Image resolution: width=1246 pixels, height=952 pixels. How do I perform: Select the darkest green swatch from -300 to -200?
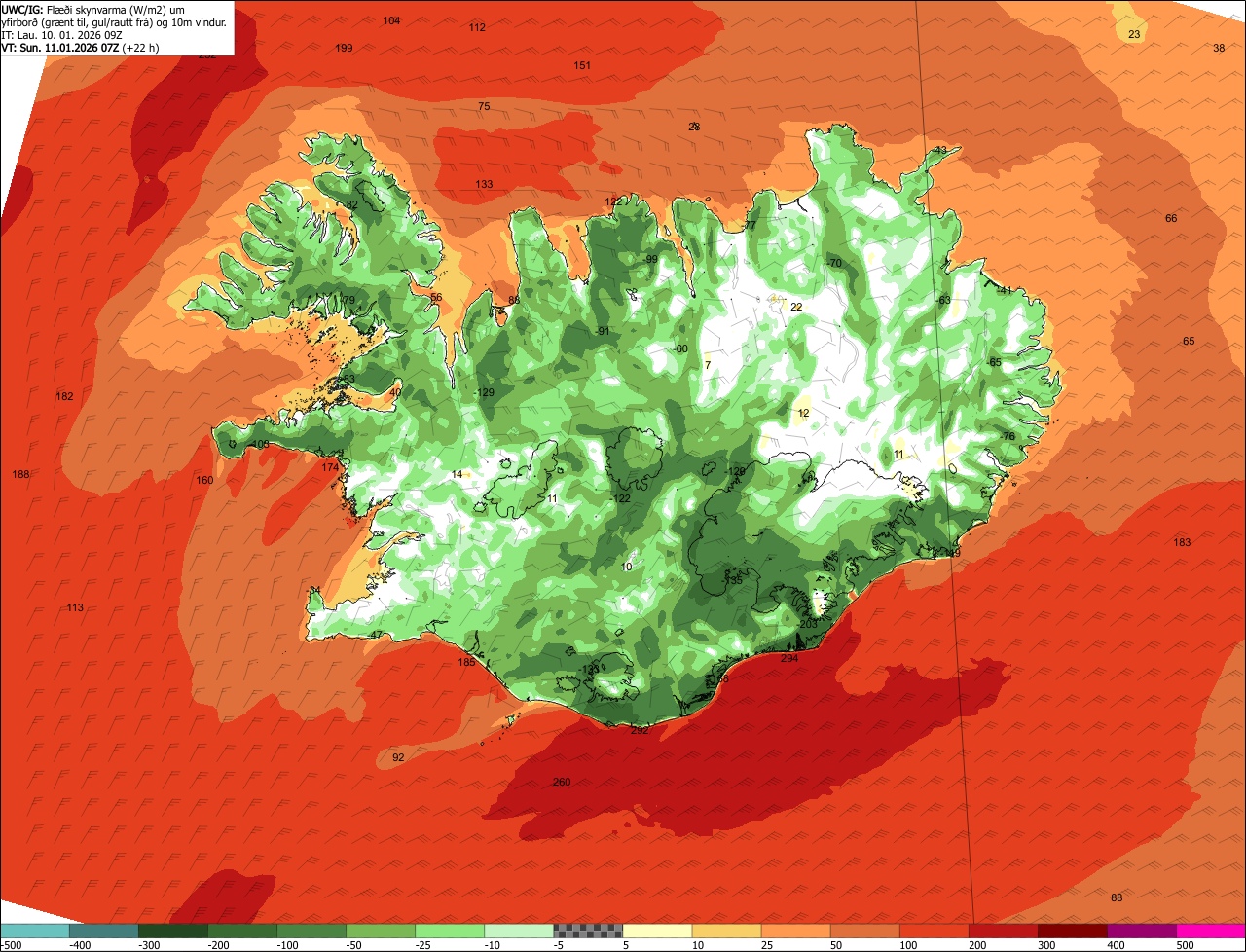pos(172,931)
